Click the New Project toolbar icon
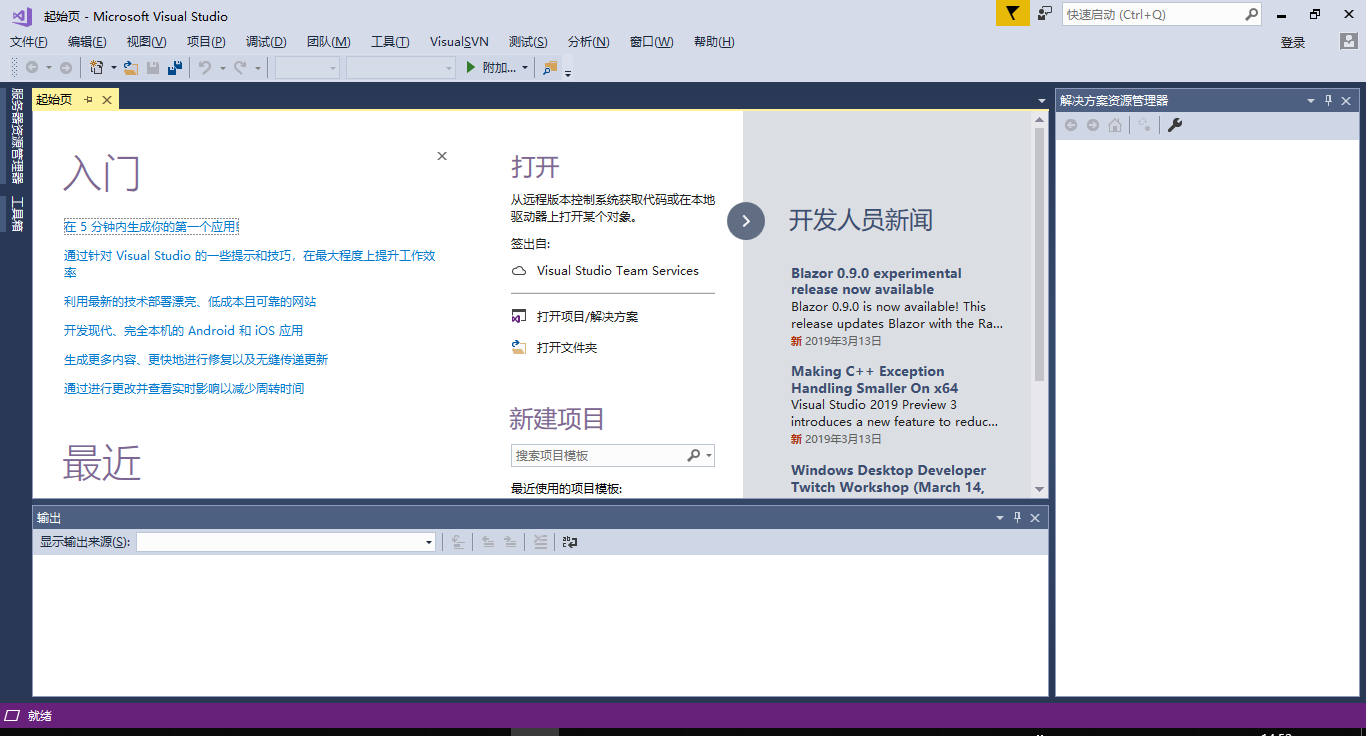 98,68
